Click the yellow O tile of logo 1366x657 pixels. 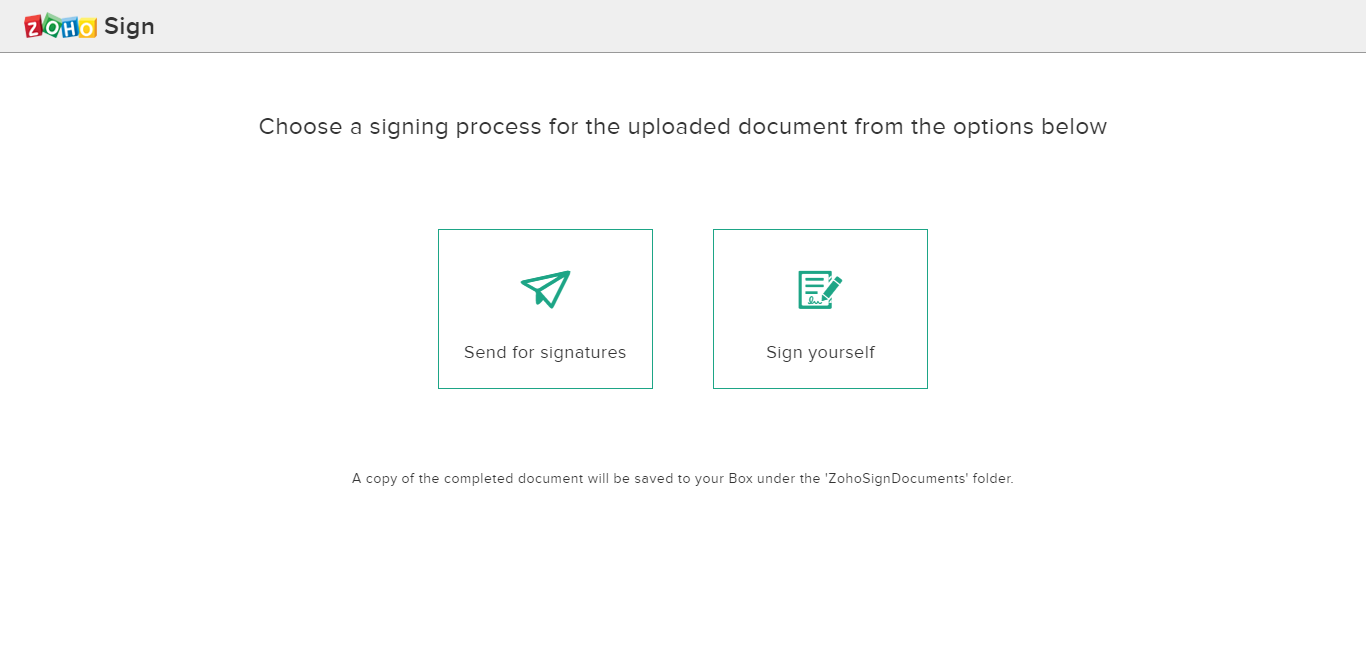[87, 27]
